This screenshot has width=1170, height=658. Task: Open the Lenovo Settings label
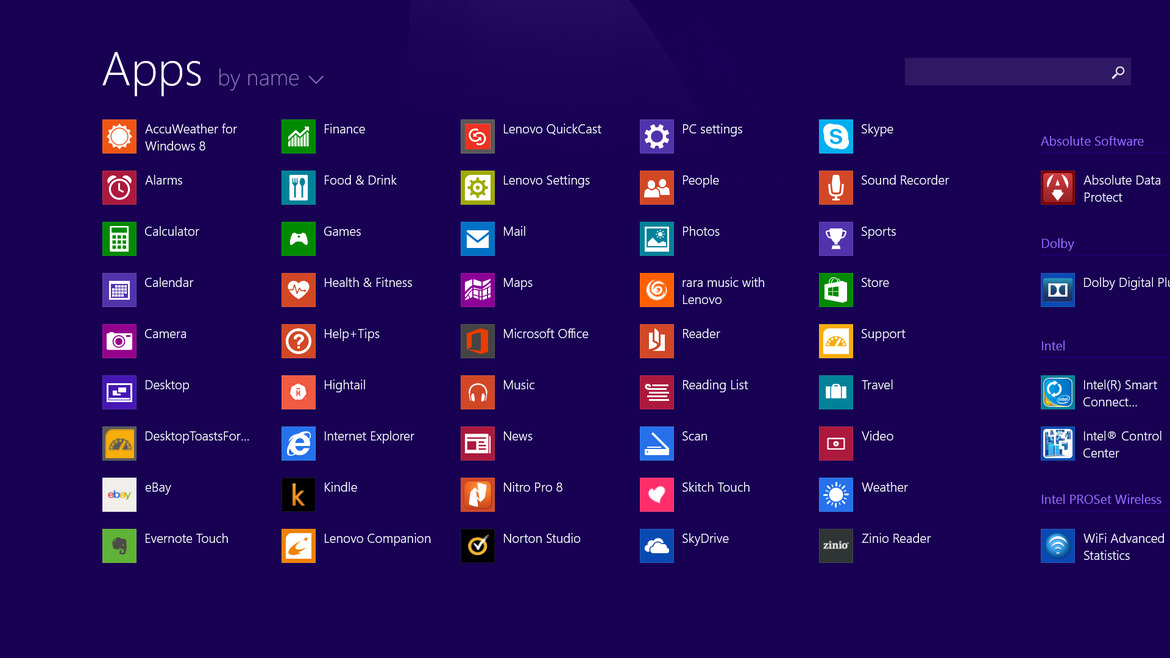pos(546,181)
